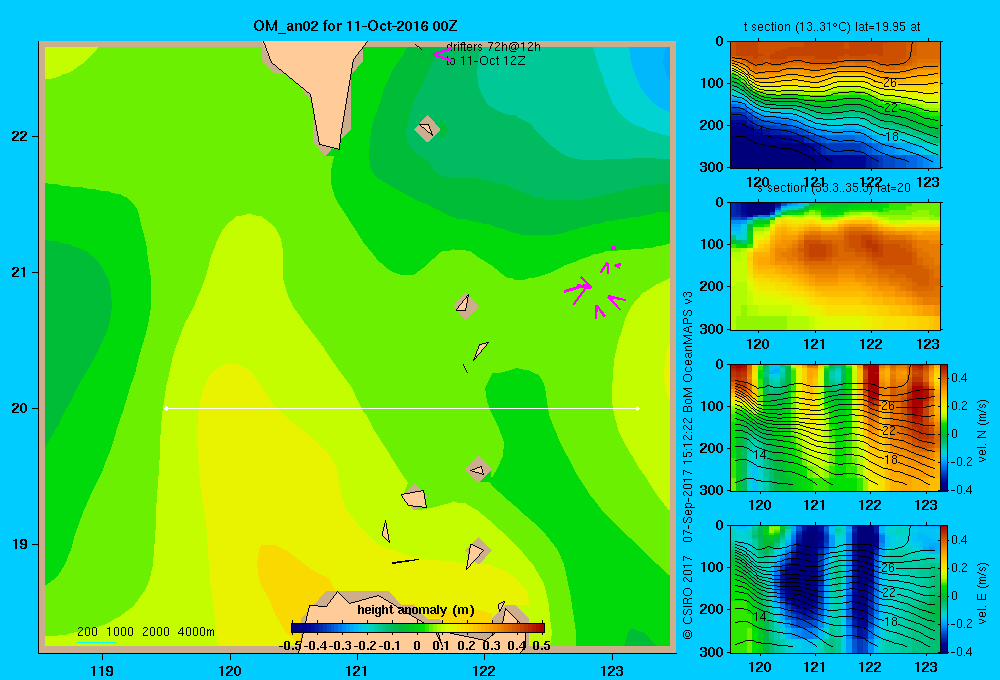The width and height of the screenshot is (1000, 680).
Task: Click the "-0.5" tick on height anomaly scale
Action: (290, 646)
